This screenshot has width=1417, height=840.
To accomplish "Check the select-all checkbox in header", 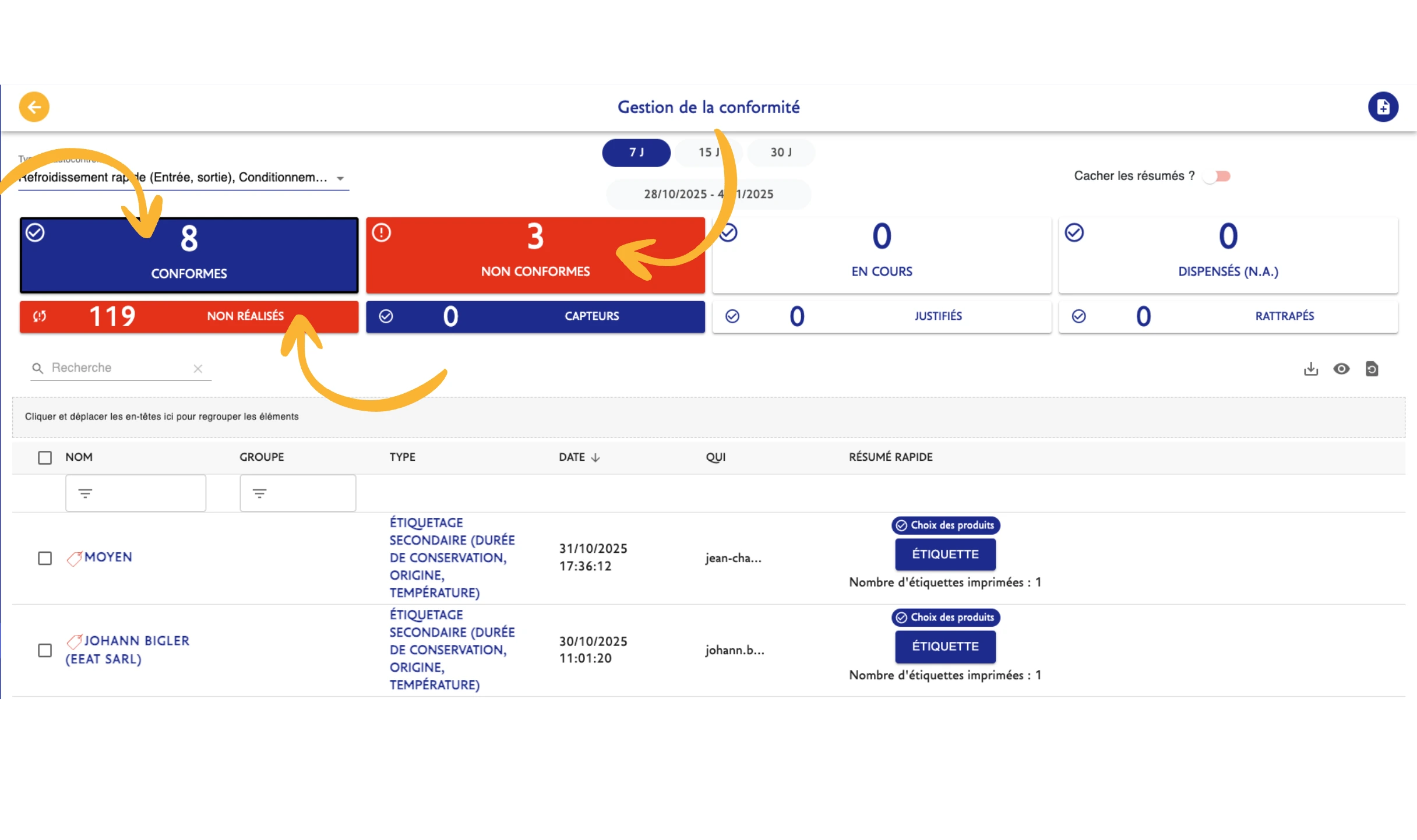I will 45,458.
